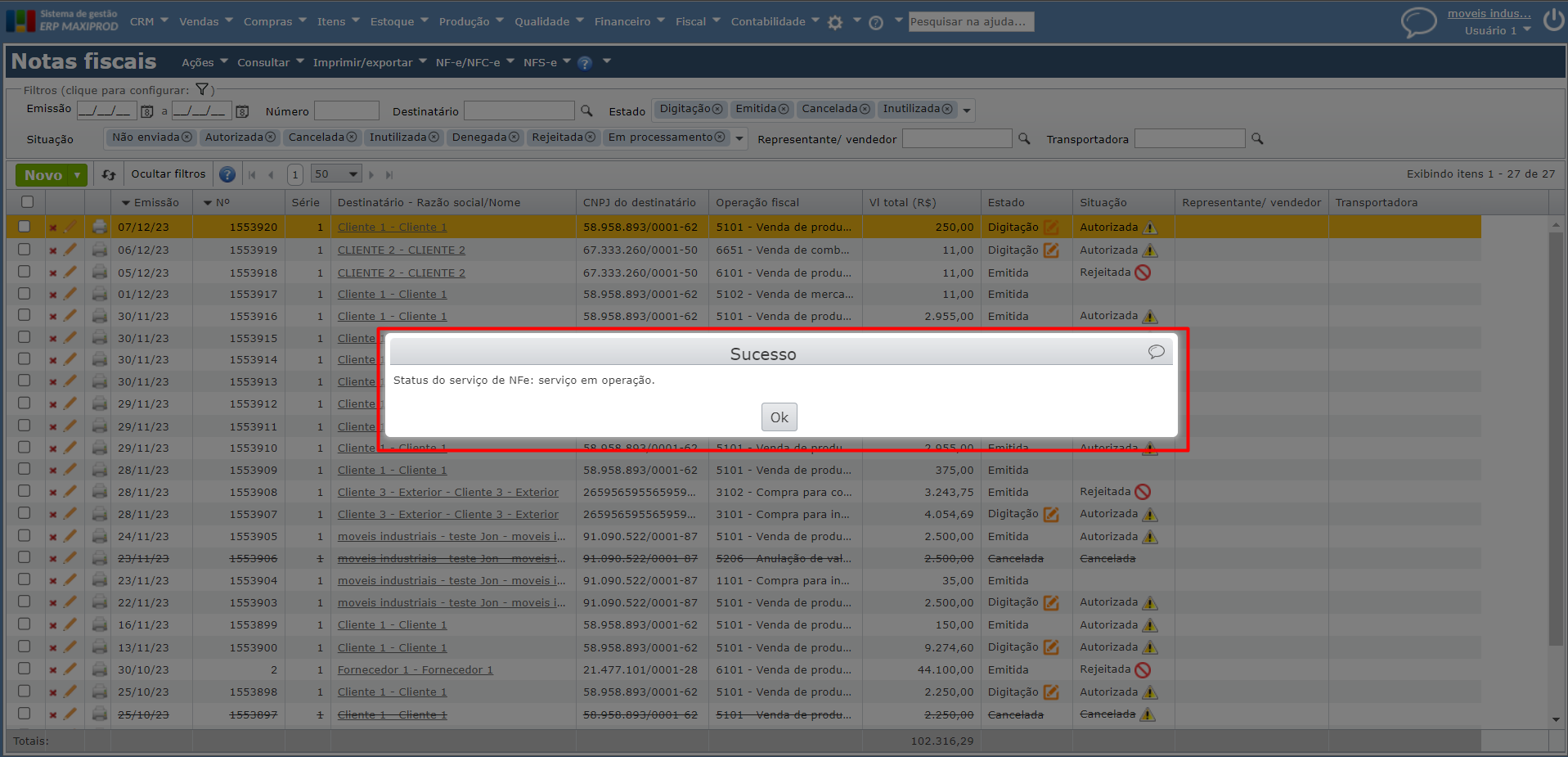Image resolution: width=1568 pixels, height=757 pixels.
Task: Click the Destinatário search magnifier
Action: tap(586, 110)
